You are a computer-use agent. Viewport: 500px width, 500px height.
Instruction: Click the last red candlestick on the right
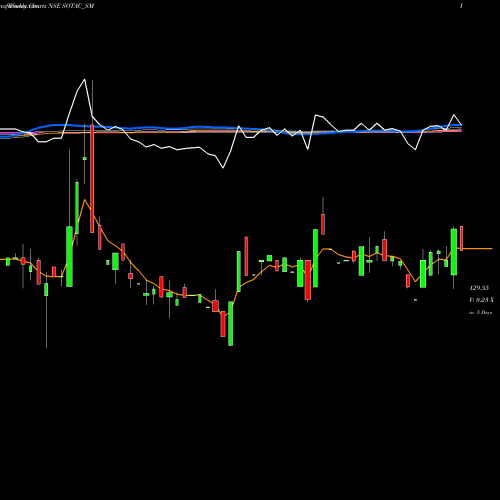click(462, 238)
